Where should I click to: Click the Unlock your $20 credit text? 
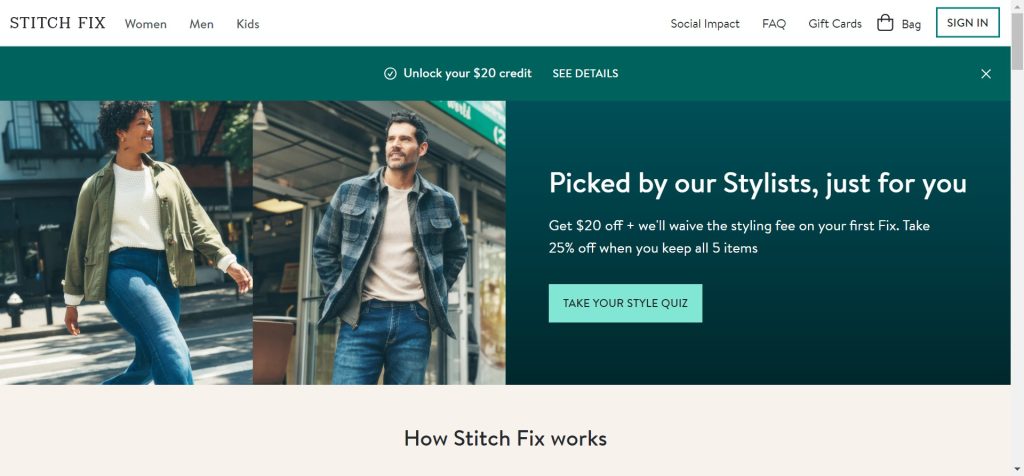[x=468, y=74]
